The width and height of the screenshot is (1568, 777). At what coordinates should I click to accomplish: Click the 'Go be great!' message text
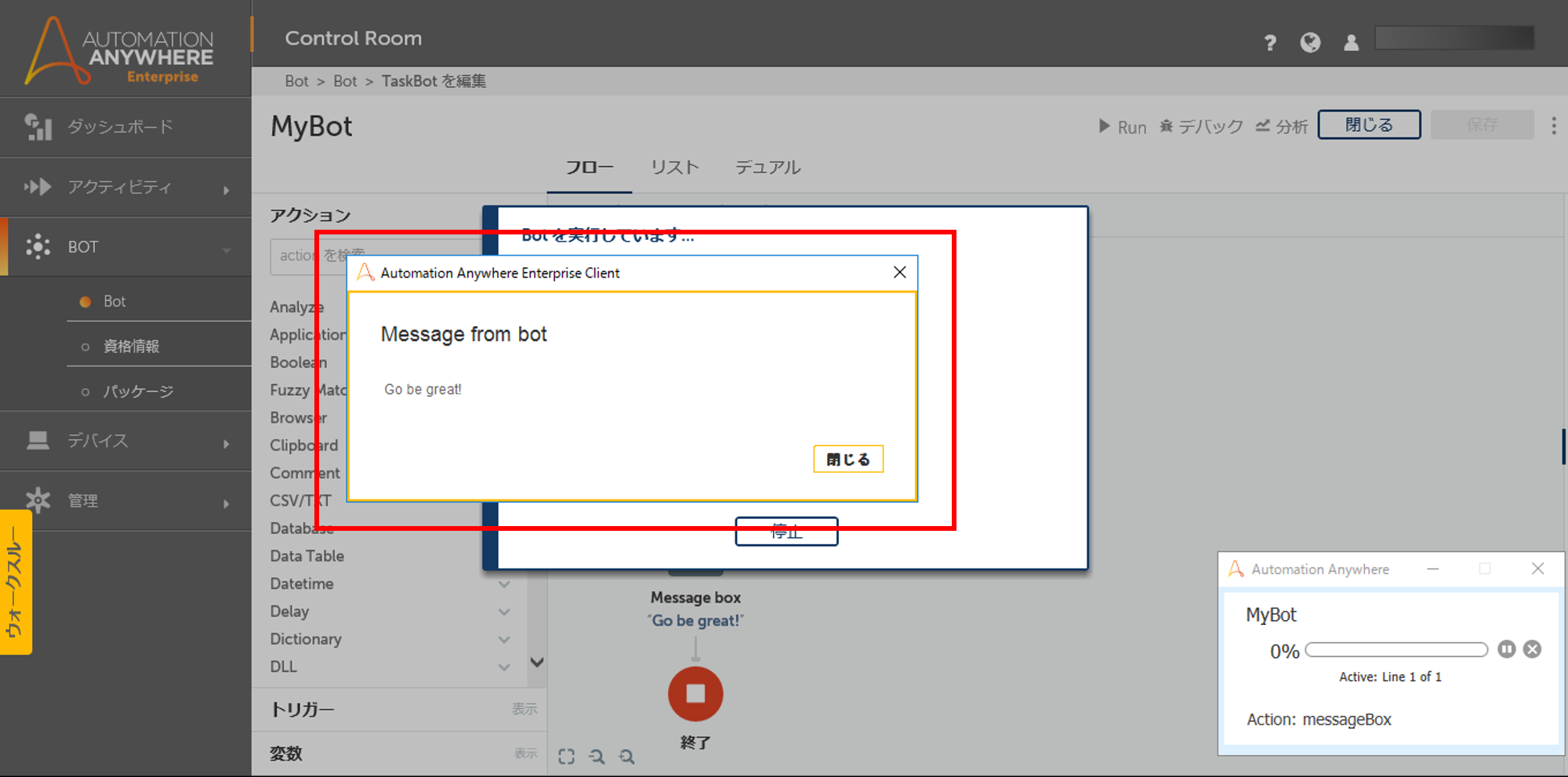tap(423, 390)
